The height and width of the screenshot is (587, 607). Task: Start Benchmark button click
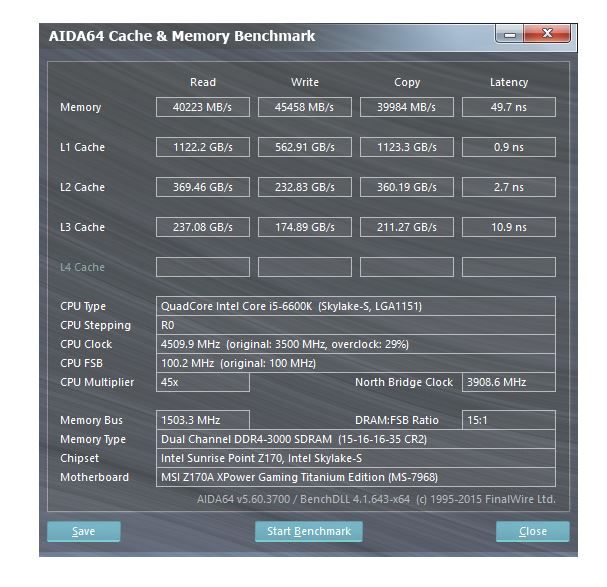click(309, 531)
